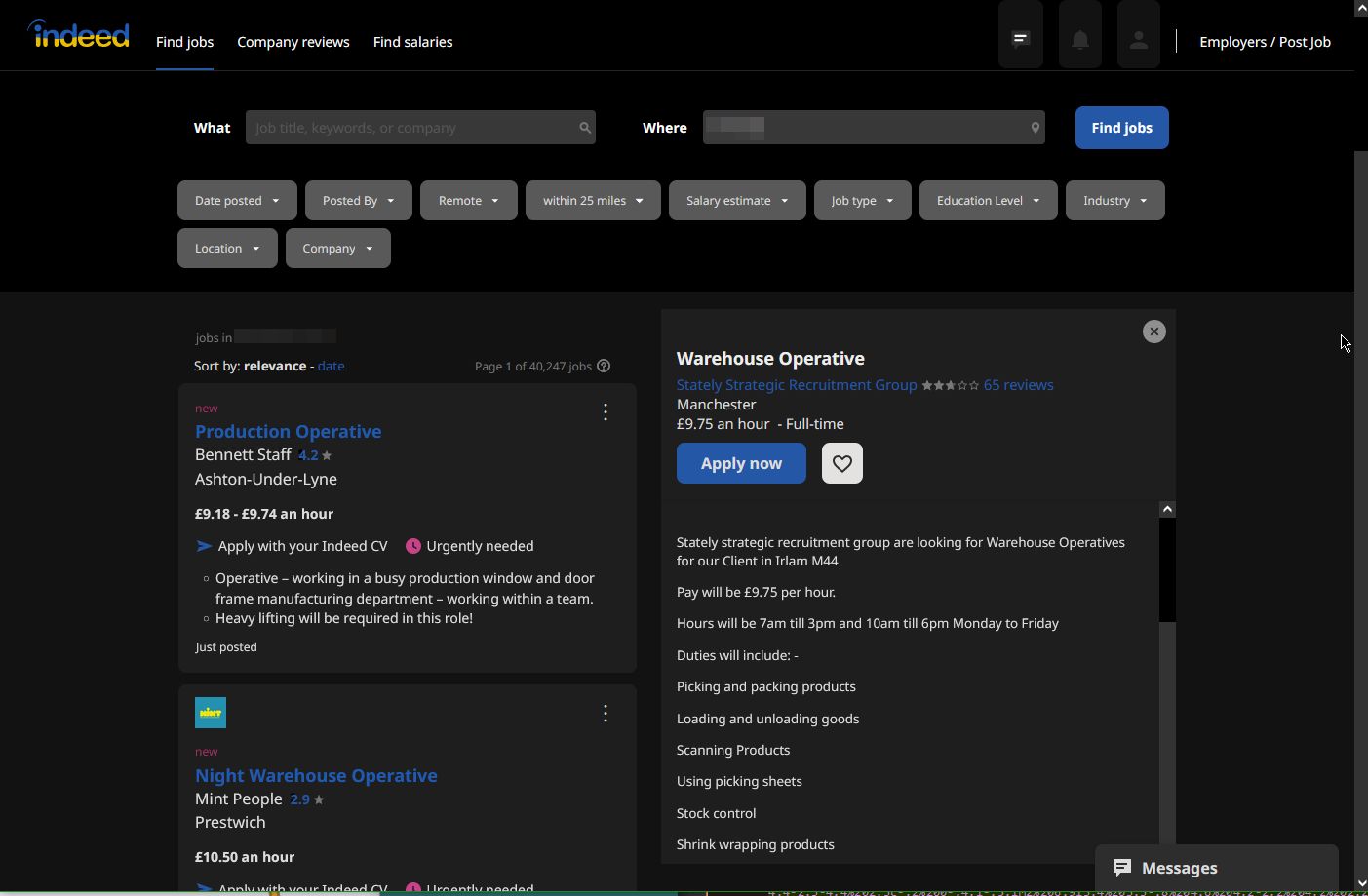This screenshot has height=896, width=1368.
Task: Expand the Salary estimate filter
Action: [x=737, y=201]
